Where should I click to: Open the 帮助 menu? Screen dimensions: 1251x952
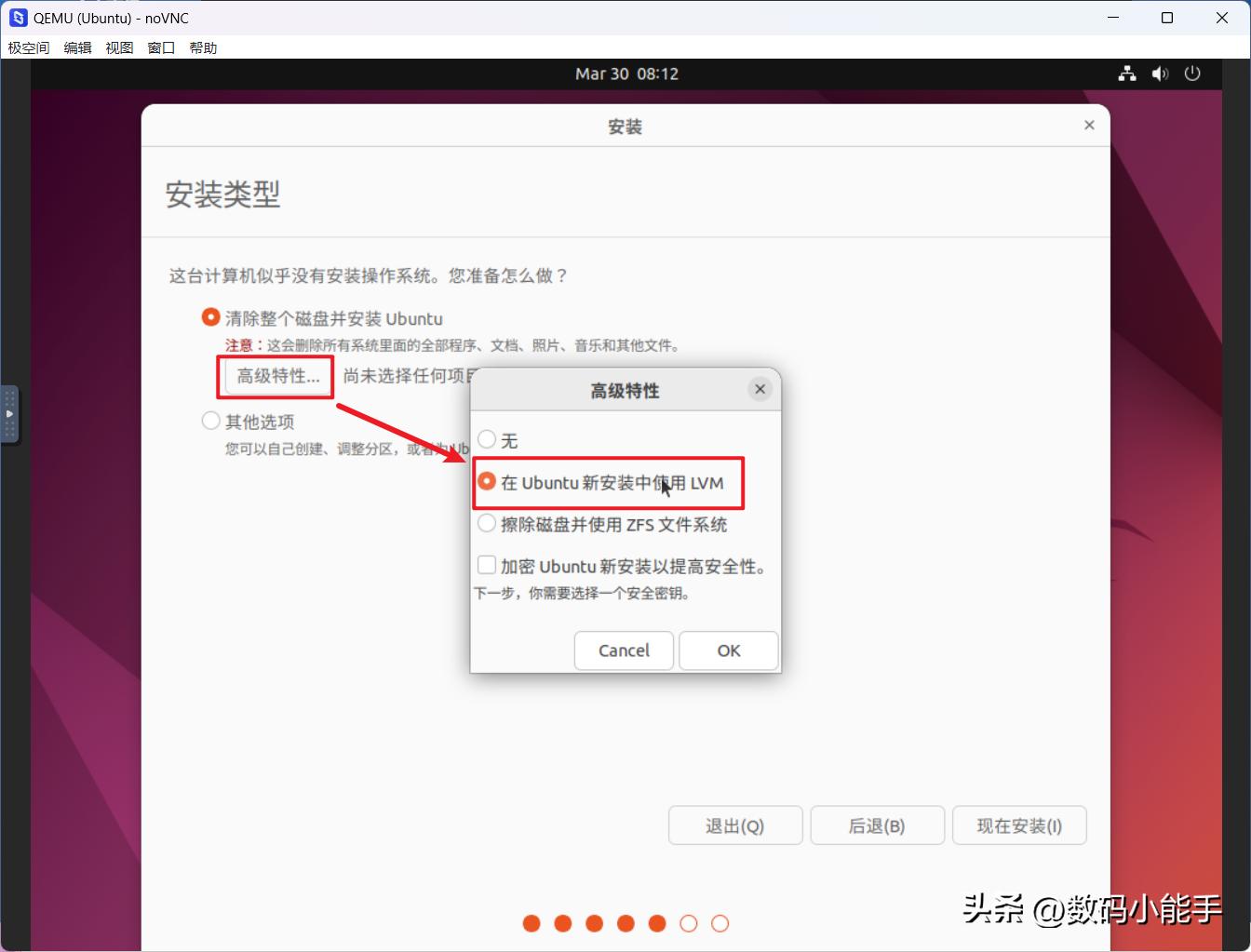(203, 47)
